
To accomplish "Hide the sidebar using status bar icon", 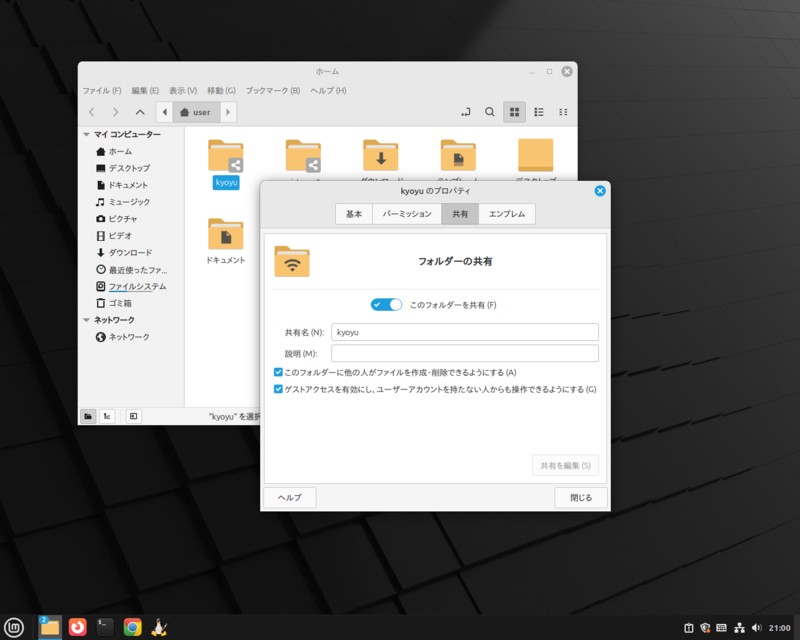I will click(133, 416).
